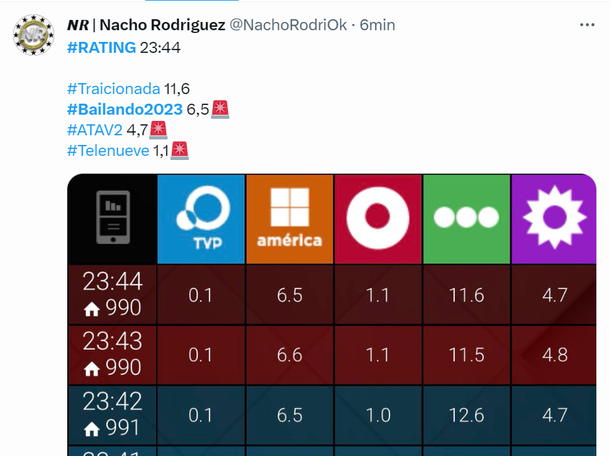This screenshot has width=610, height=456.
Task: Open the three-dot more options menu
Action: point(587,25)
